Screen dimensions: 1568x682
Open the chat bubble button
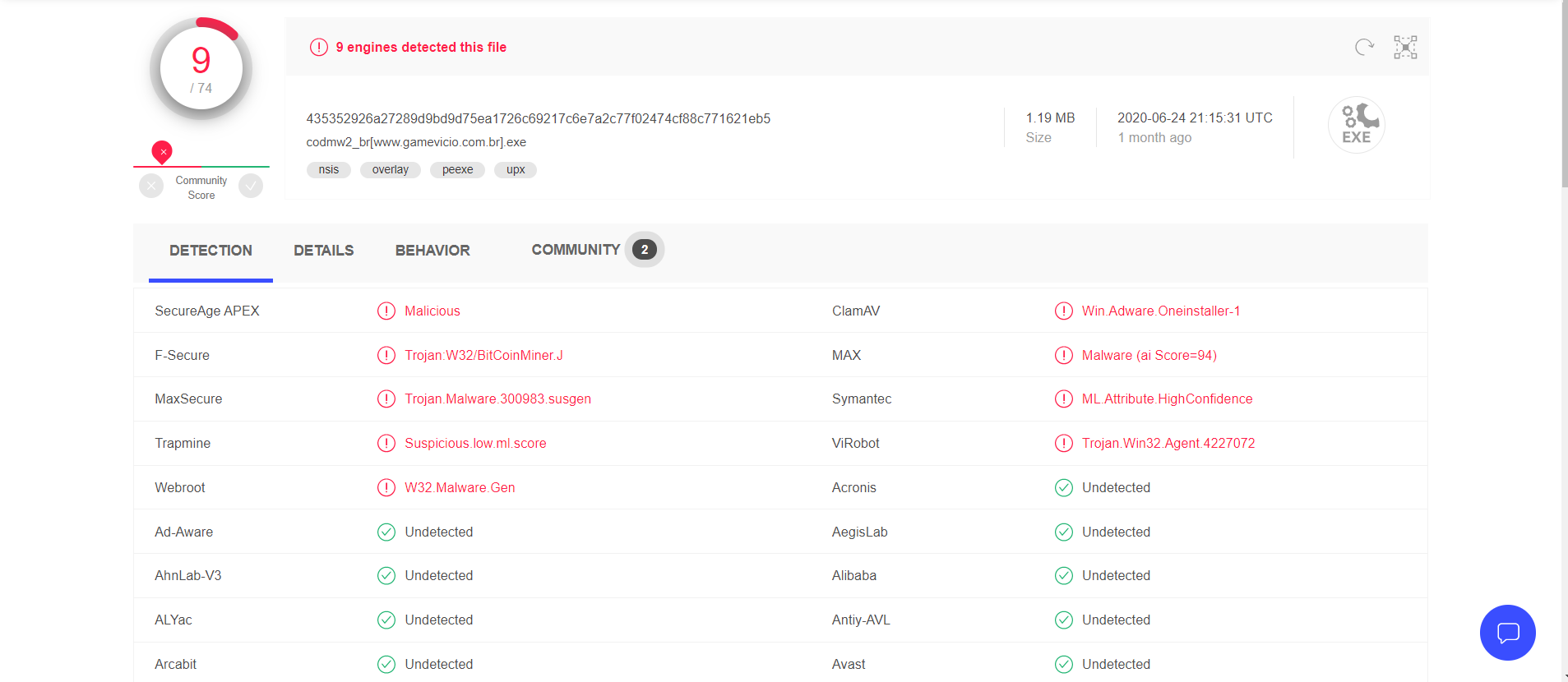tap(1507, 632)
